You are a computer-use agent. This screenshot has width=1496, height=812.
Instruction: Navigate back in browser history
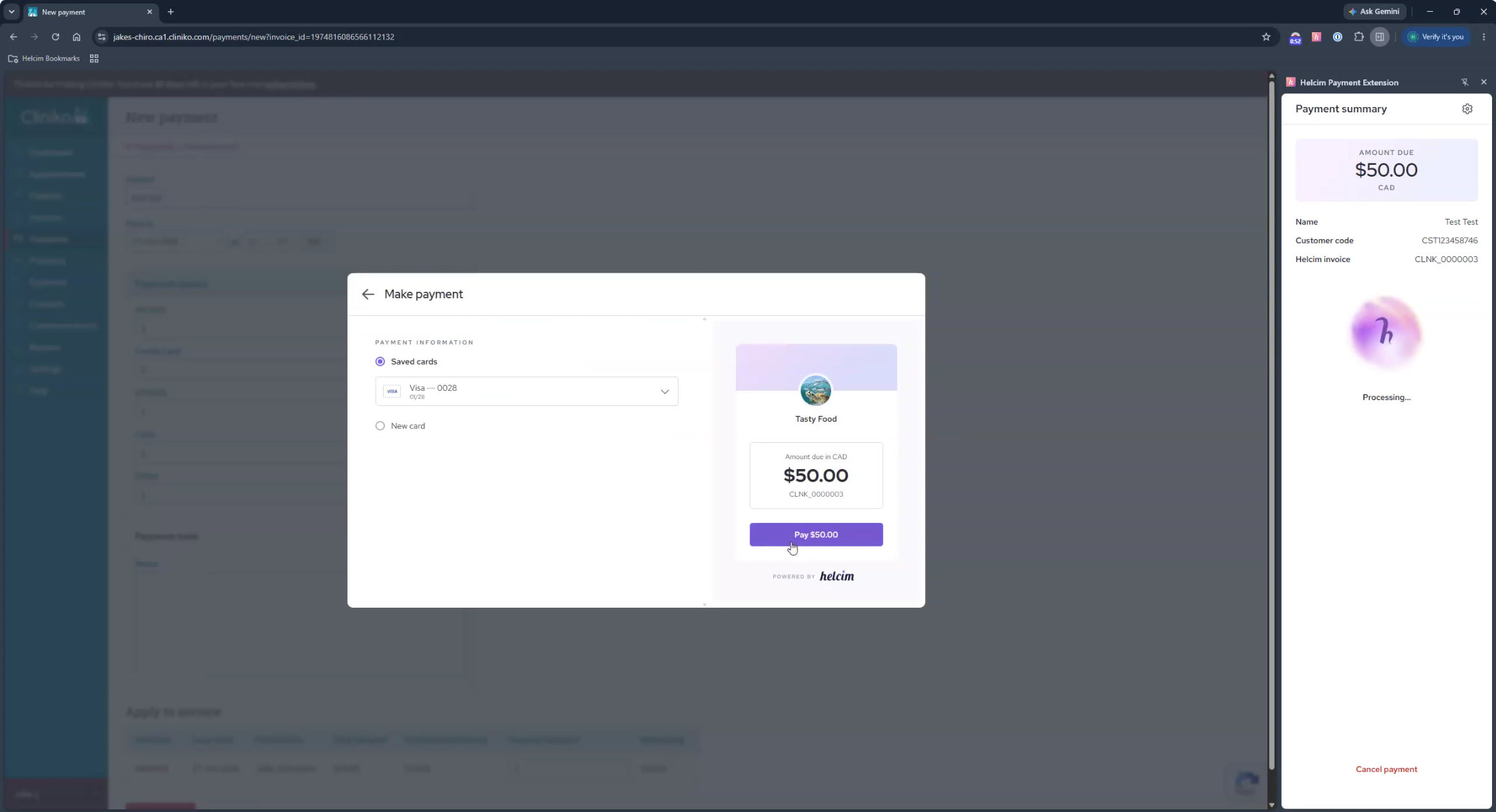(x=14, y=37)
